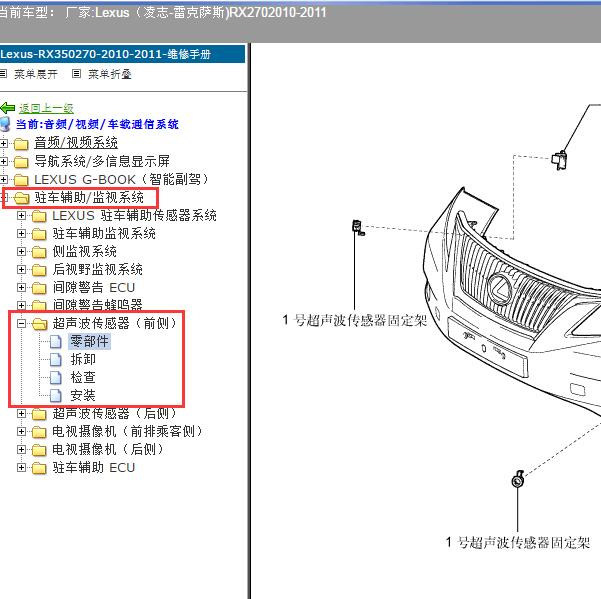Viewport: 601px width, 599px height.
Task: Click the green back arrow icon
Action: tap(8, 108)
